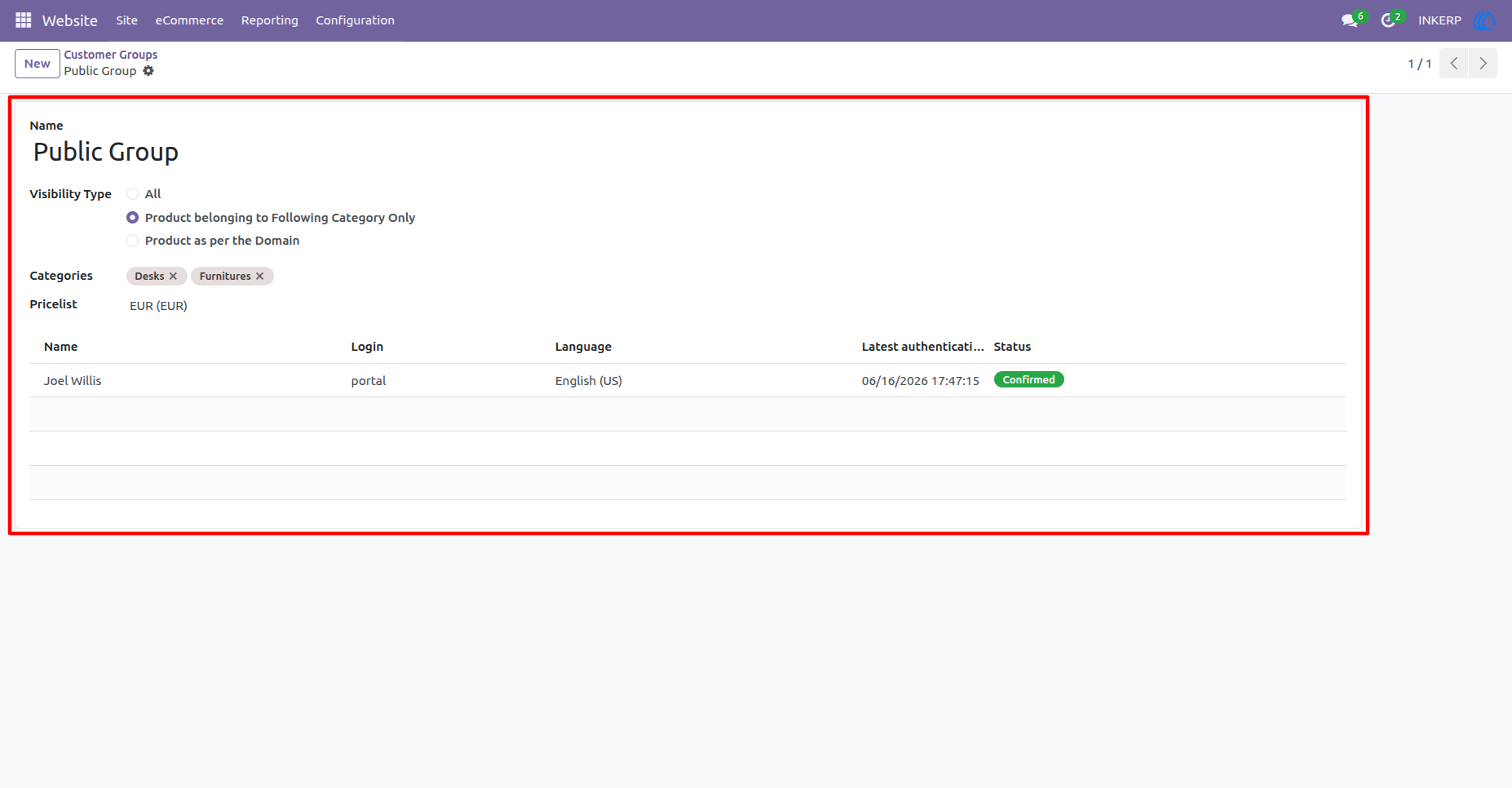Screen dimensions: 1512x788
Task: Sort by the Language column header
Action: click(x=583, y=347)
